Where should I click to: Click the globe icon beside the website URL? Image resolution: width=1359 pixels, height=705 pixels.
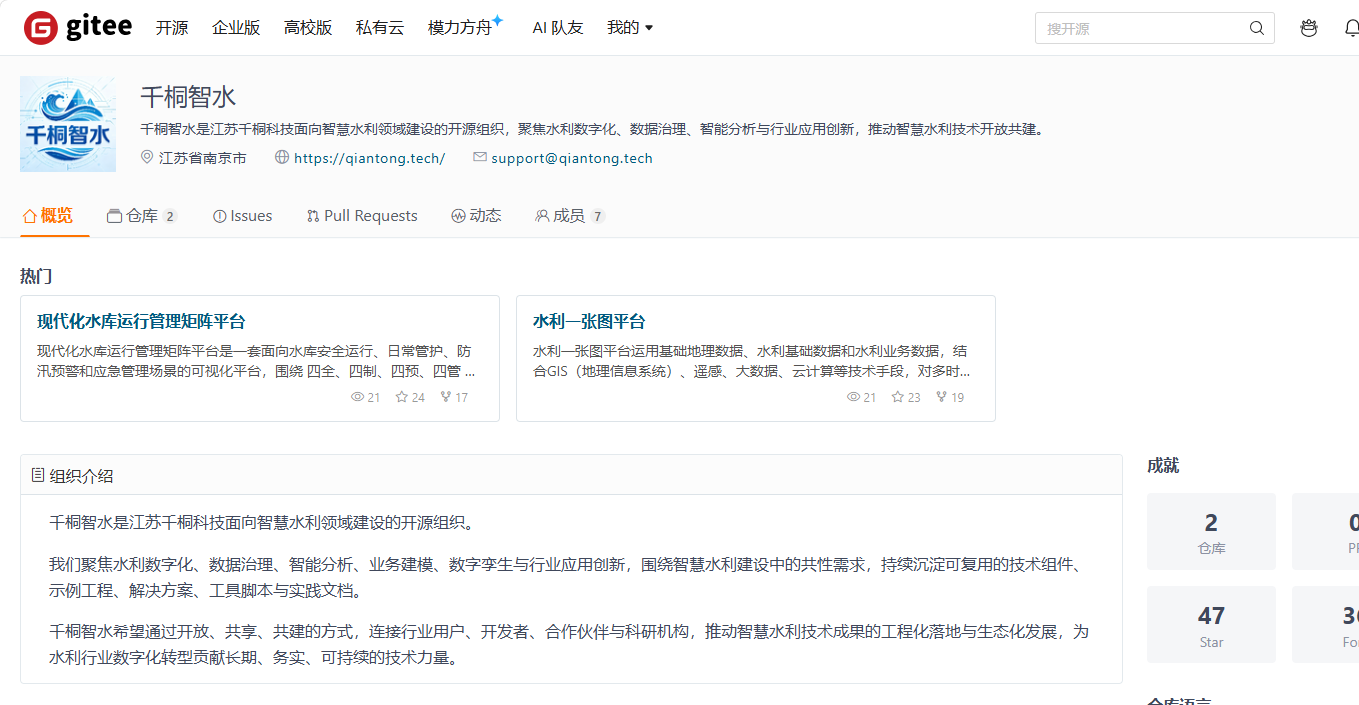[282, 158]
